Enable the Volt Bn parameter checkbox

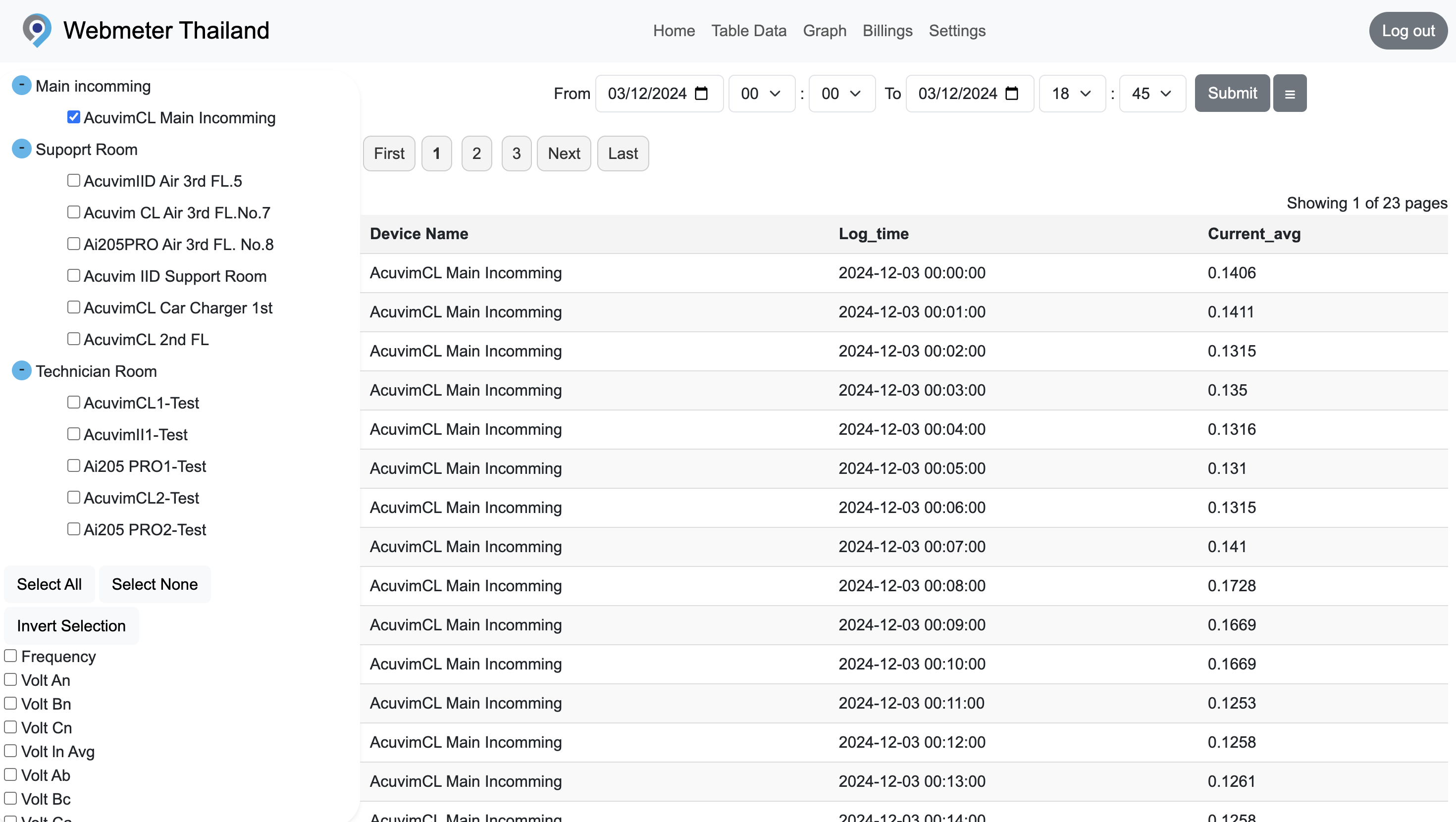point(11,703)
